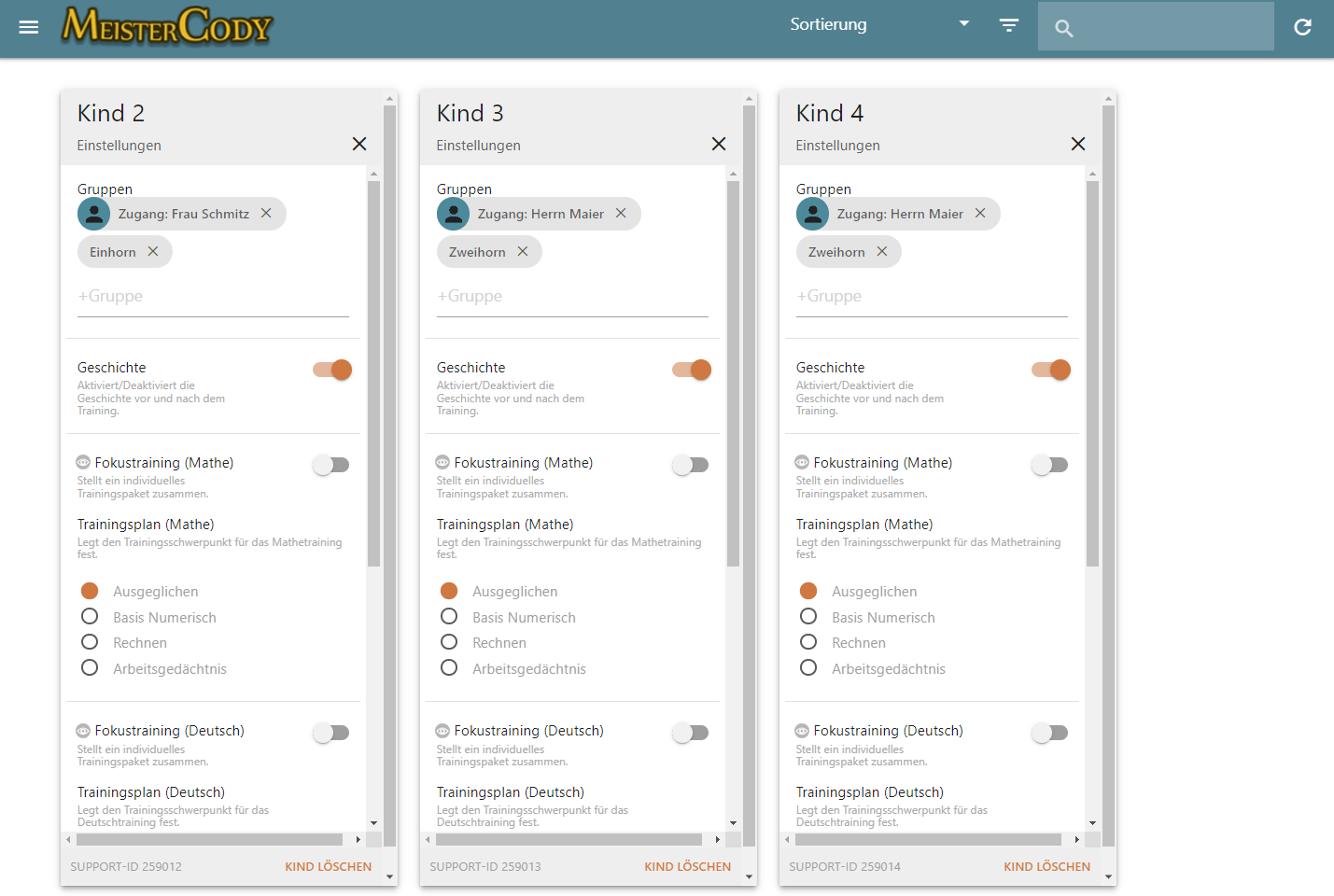
Task: Click Einhorn group chip label
Action: 113,252
